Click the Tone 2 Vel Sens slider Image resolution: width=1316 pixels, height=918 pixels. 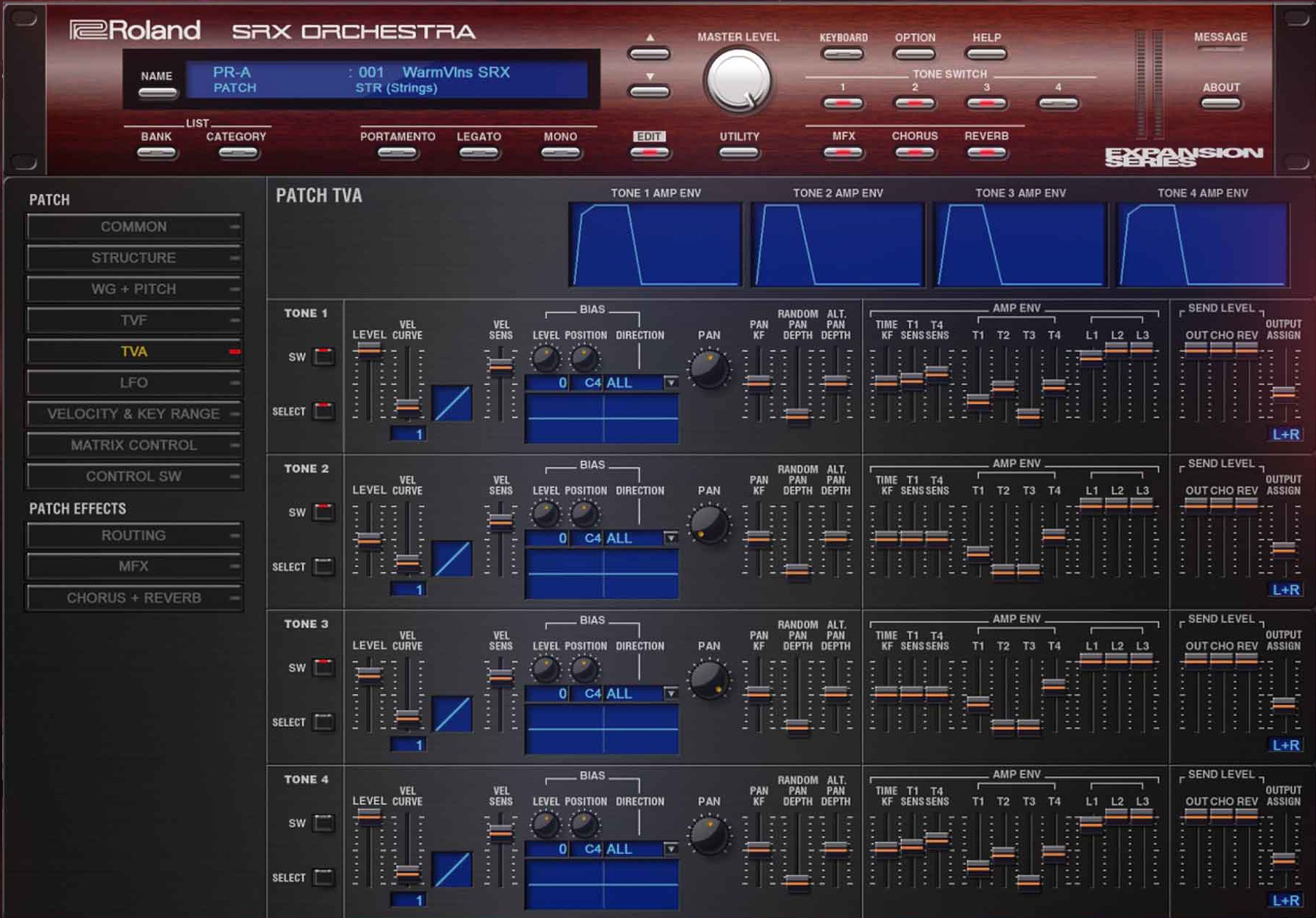click(500, 521)
